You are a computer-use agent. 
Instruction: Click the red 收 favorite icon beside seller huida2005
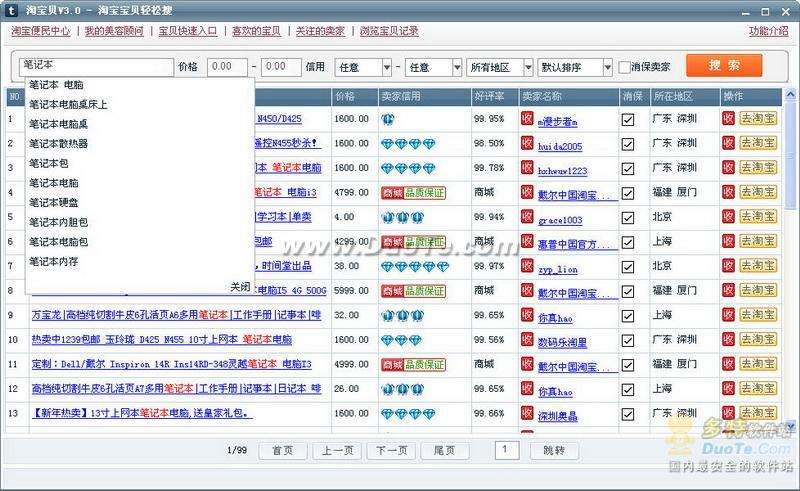coord(527,143)
